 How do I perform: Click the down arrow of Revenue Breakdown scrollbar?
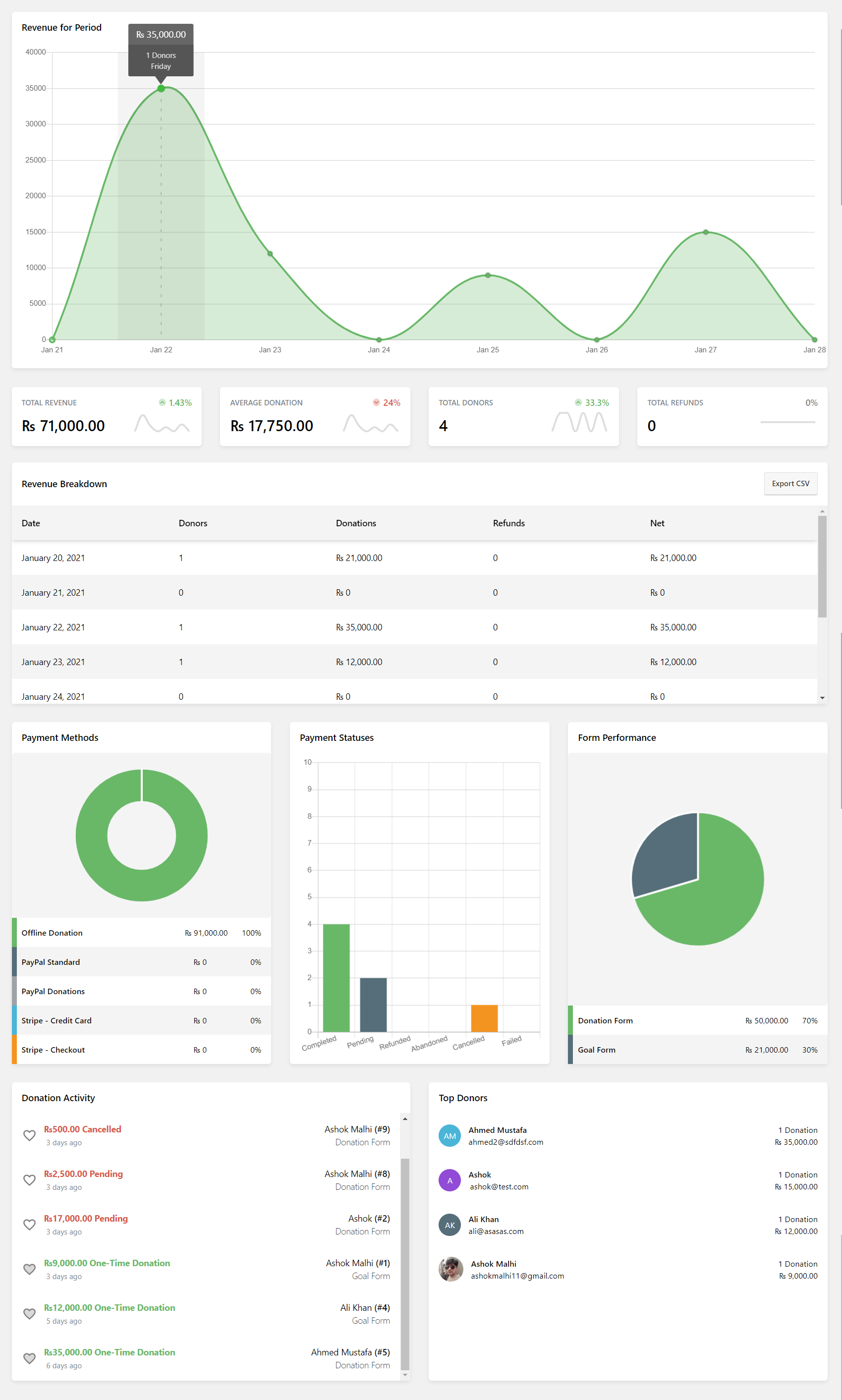[822, 698]
